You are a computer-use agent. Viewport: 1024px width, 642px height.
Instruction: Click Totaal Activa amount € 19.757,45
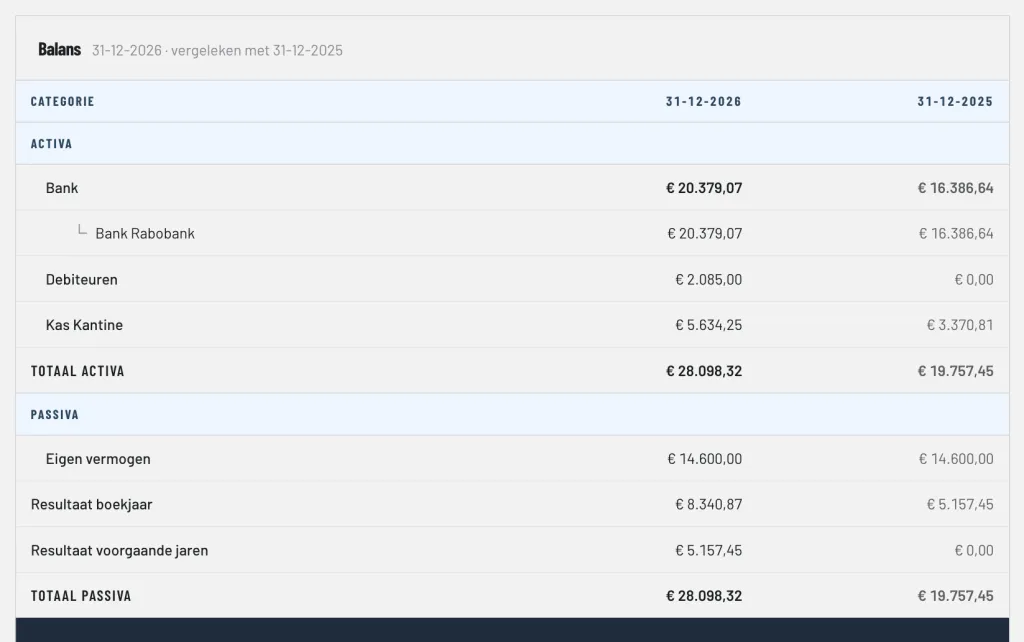pos(955,371)
